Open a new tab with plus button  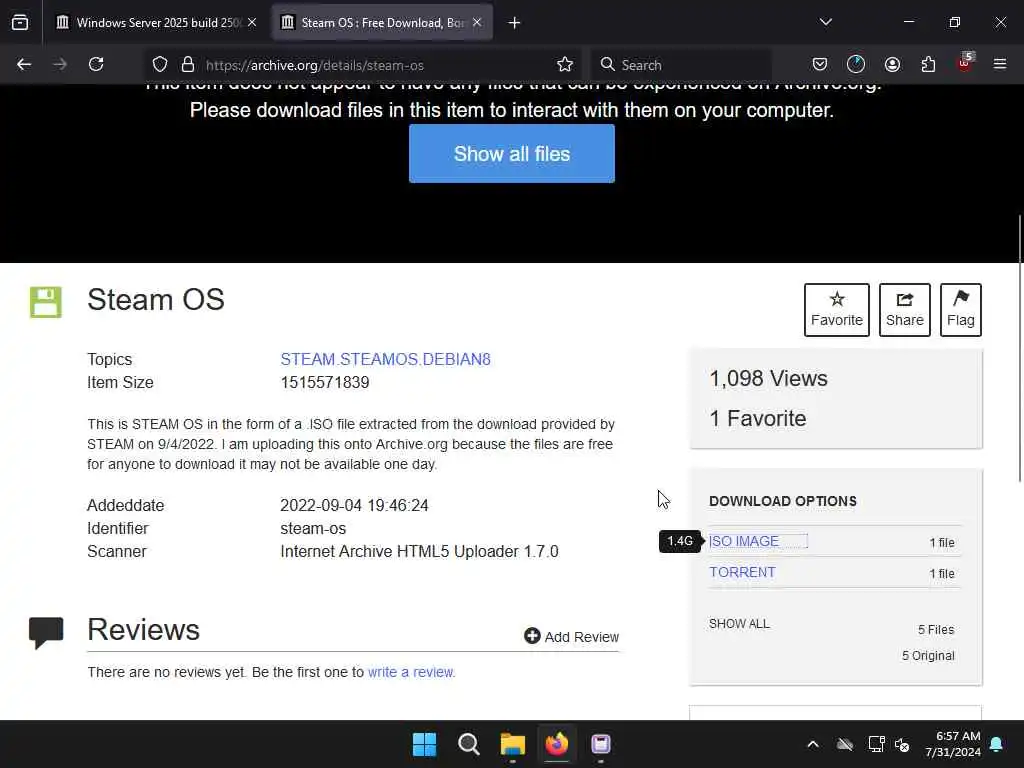pos(515,23)
